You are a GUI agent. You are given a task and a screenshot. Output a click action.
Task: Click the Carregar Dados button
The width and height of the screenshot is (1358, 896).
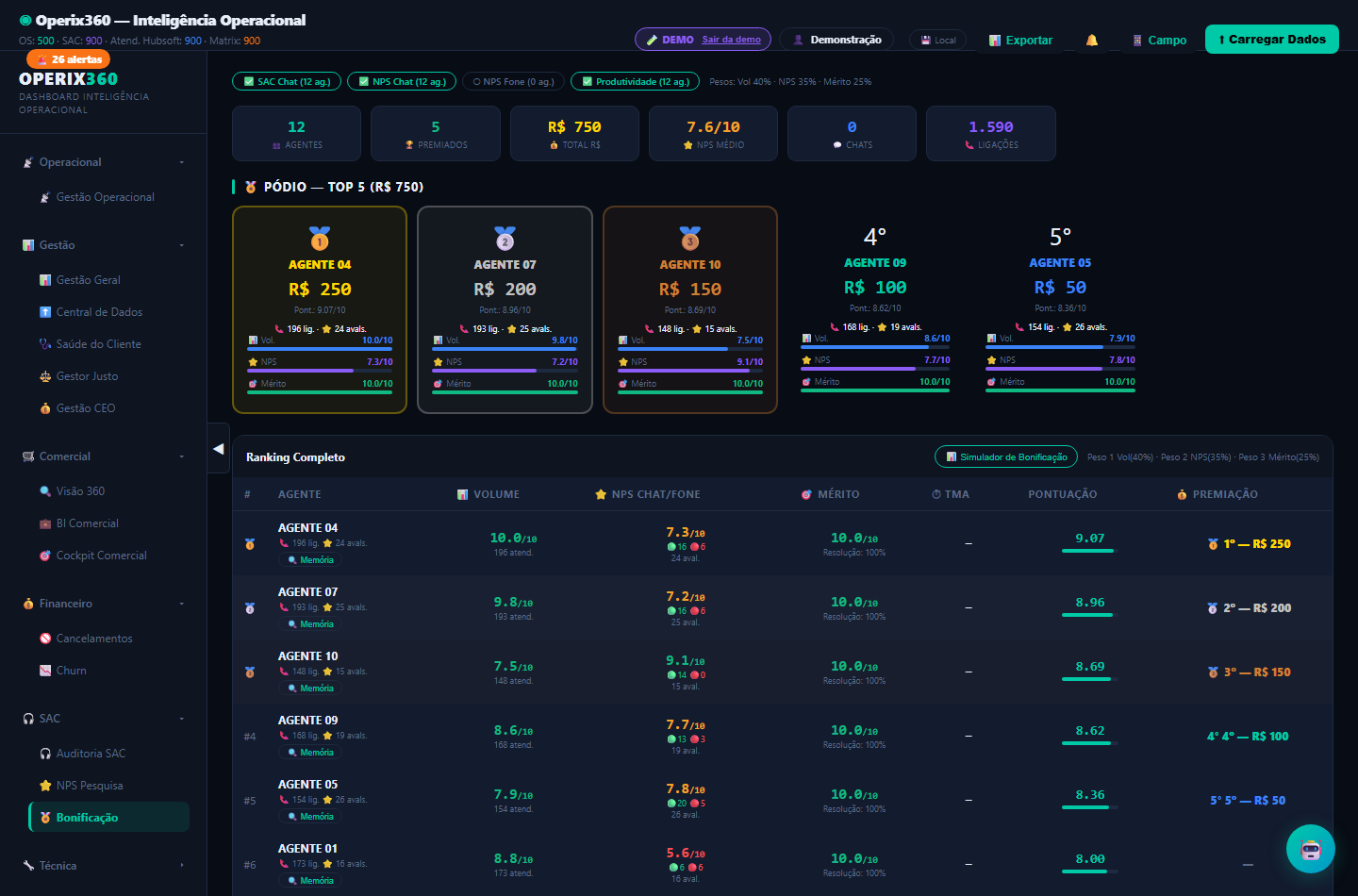(1271, 40)
